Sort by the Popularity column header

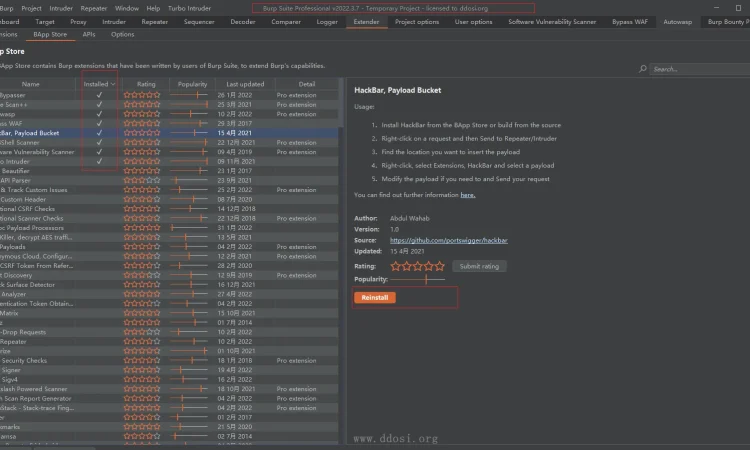click(x=192, y=84)
